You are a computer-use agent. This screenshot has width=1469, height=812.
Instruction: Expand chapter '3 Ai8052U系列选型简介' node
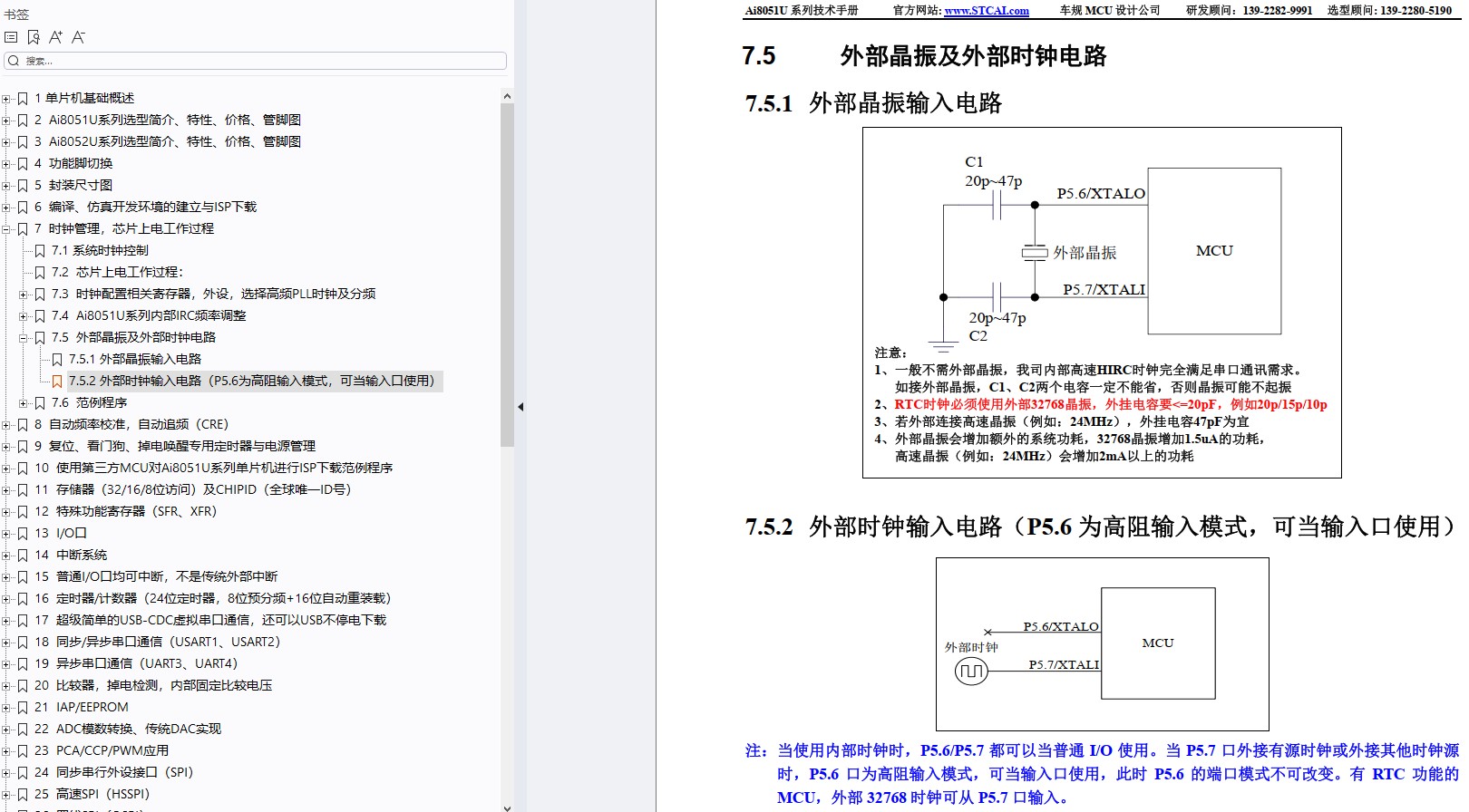pyautogui.click(x=6, y=141)
